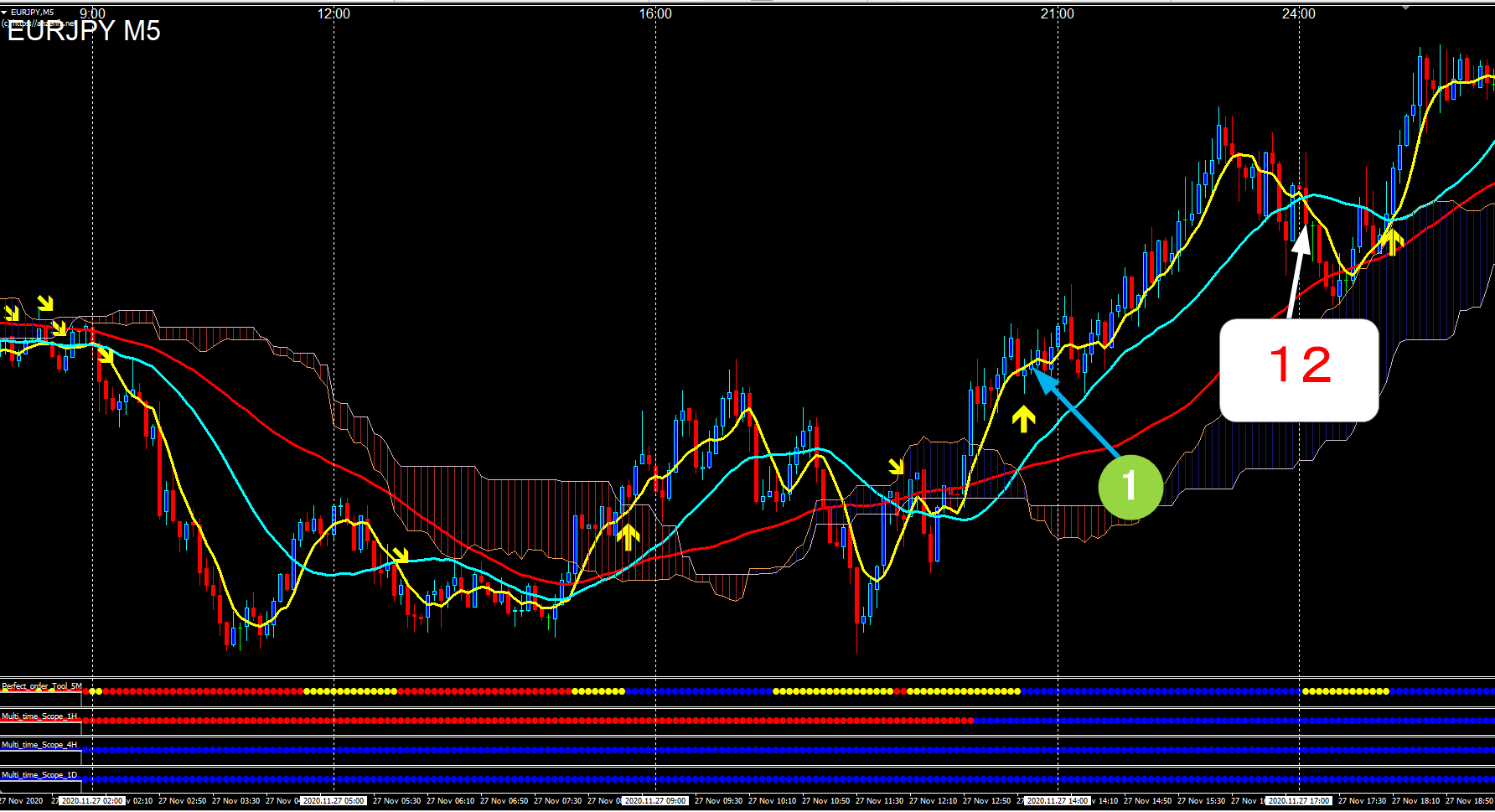Click the 27 Nov 18:50 time axis label
The height and width of the screenshot is (812, 1495).
point(1469,801)
